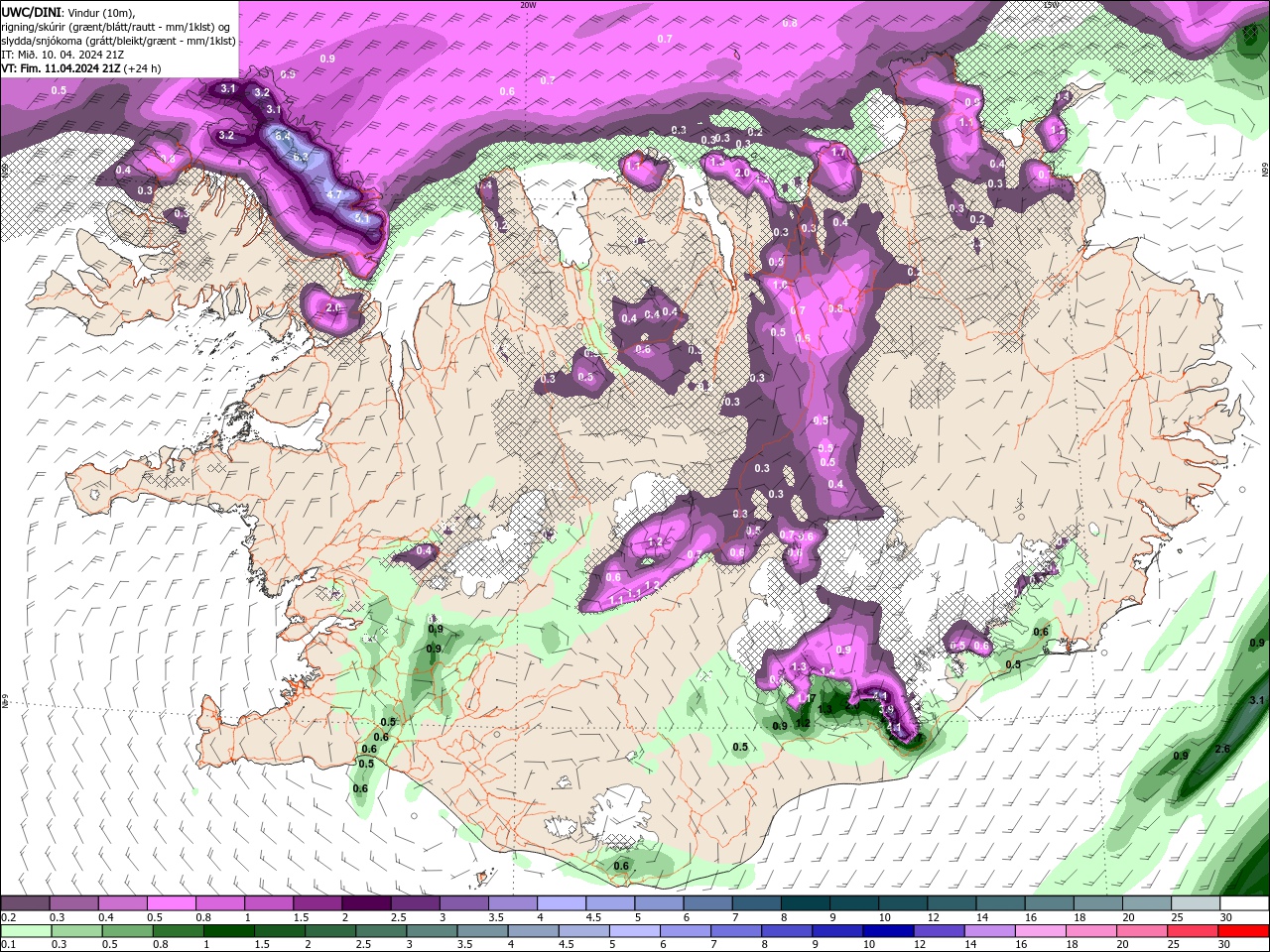This screenshot has height=952, width=1270.
Task: Click the pale green 0.1 swatch in lower legend row
Action: click(x=26, y=930)
